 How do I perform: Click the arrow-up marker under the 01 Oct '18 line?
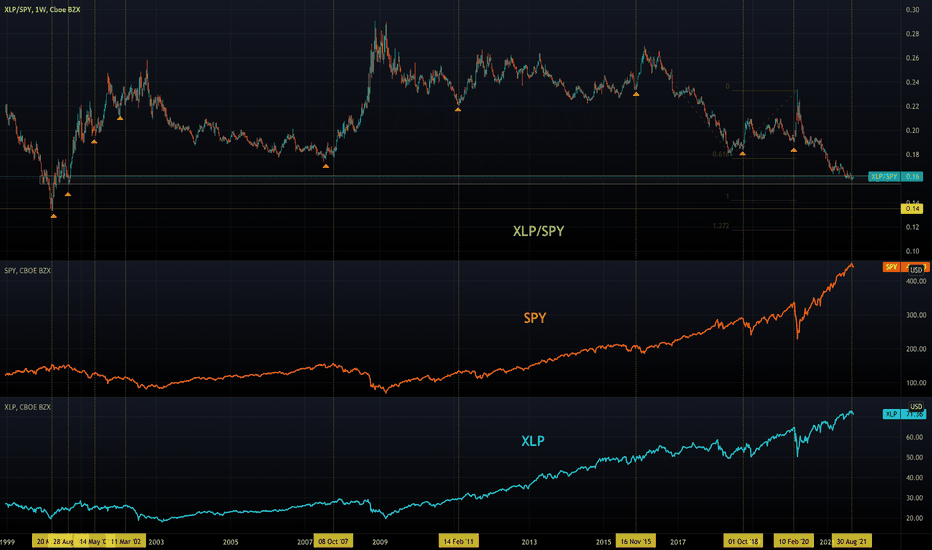coord(742,153)
